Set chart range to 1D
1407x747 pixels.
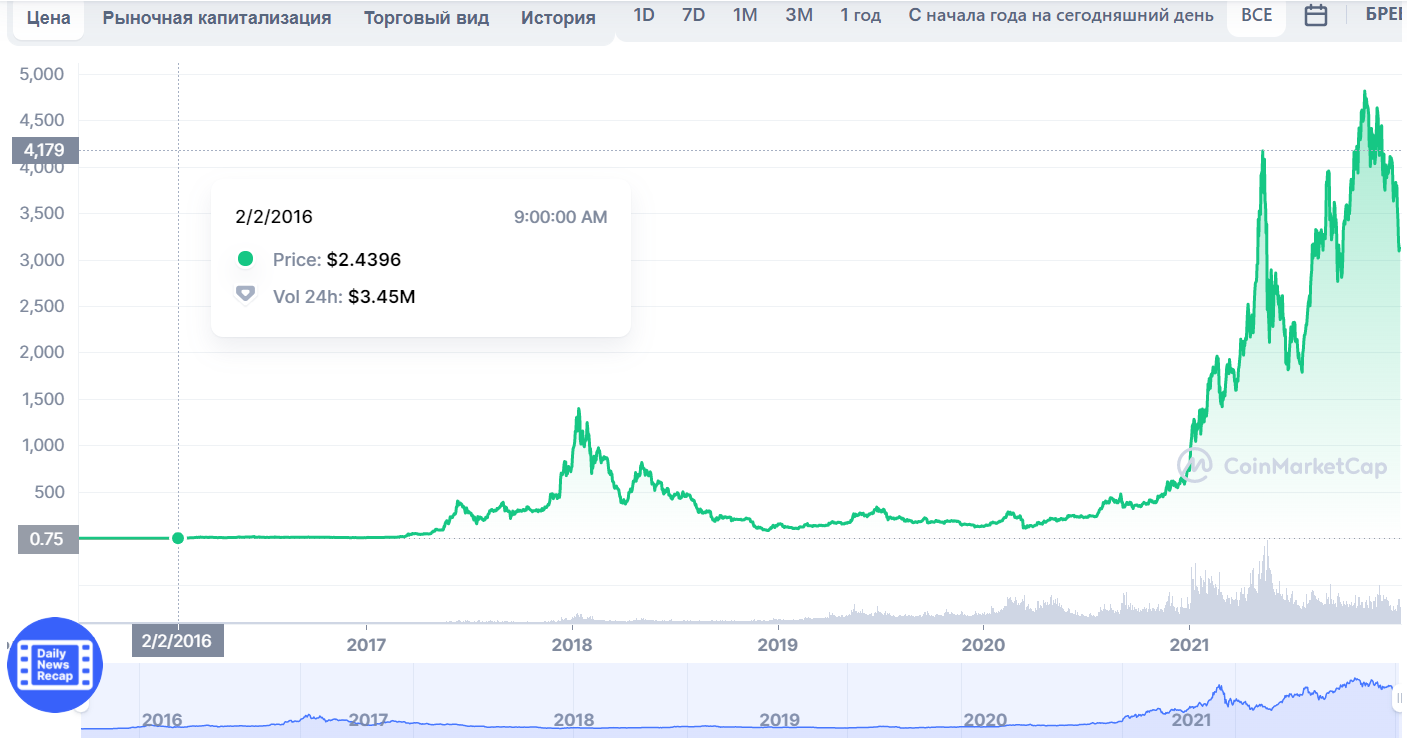click(x=644, y=16)
